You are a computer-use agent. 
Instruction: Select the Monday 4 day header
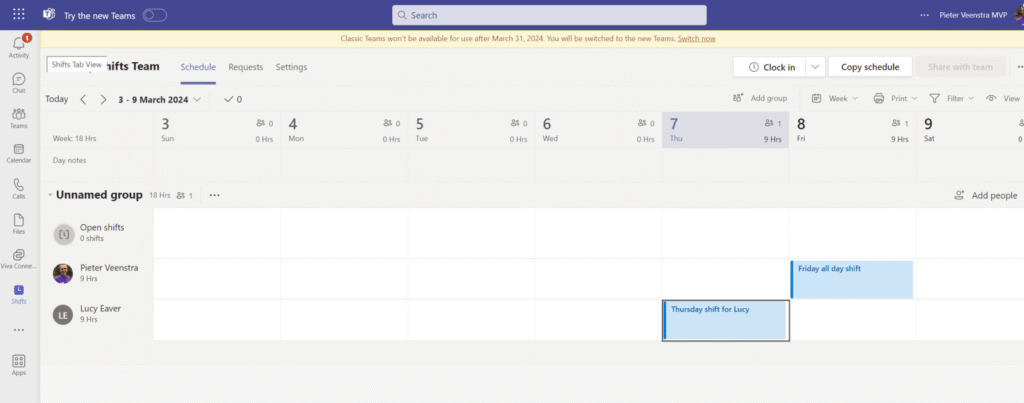point(344,130)
